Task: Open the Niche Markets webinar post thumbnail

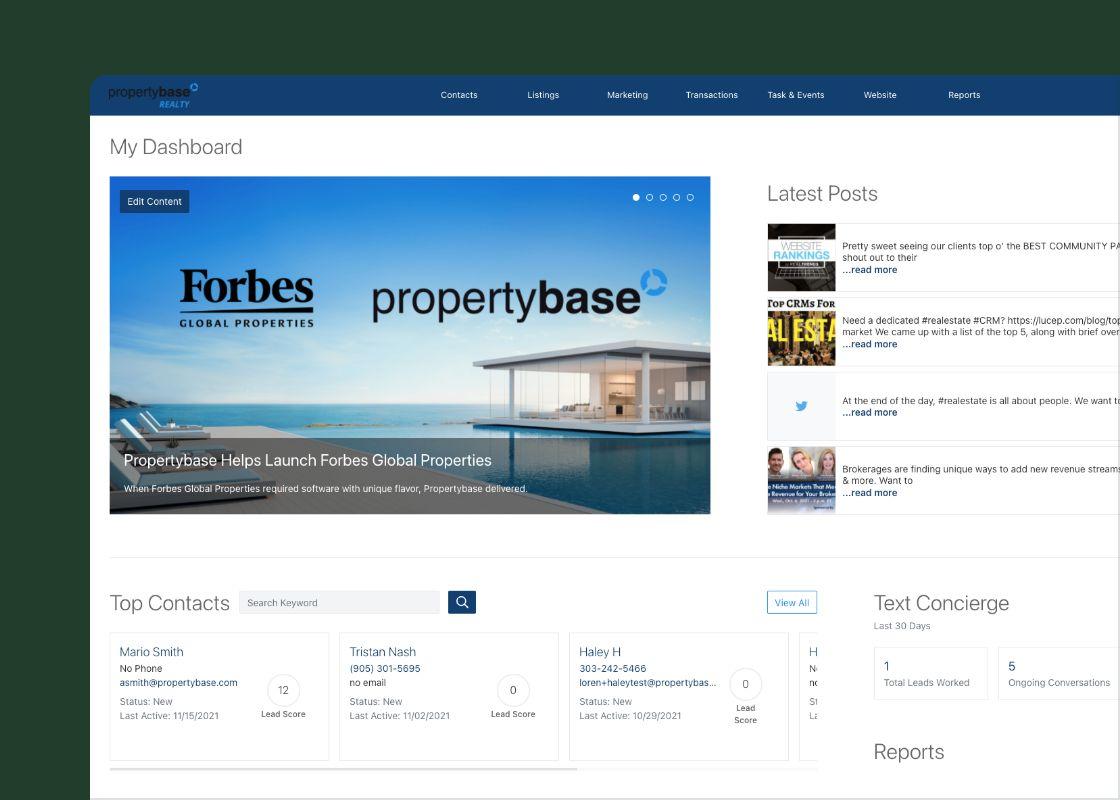Action: tap(801, 480)
